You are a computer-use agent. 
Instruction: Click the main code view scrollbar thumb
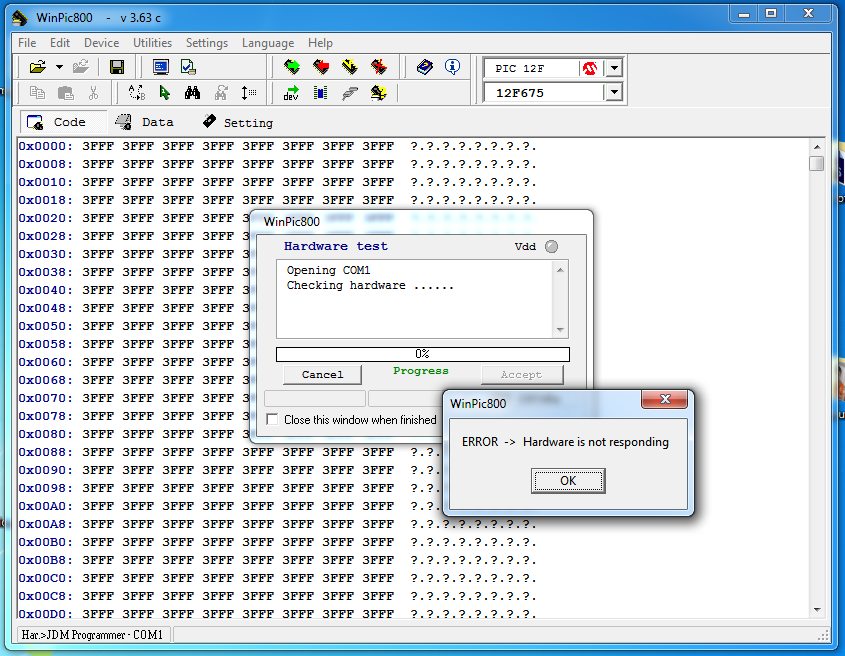[816, 163]
